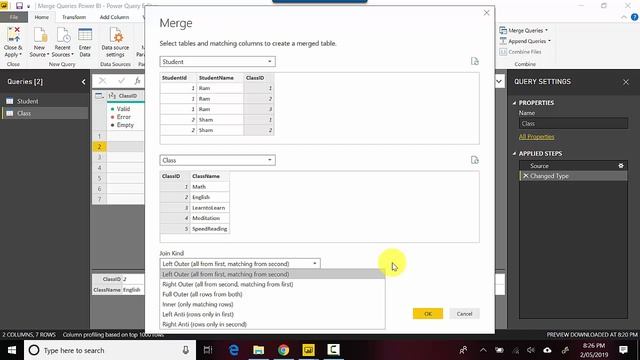Close the Merge dialog with the X
This screenshot has width=640, height=360.
(x=486, y=13)
